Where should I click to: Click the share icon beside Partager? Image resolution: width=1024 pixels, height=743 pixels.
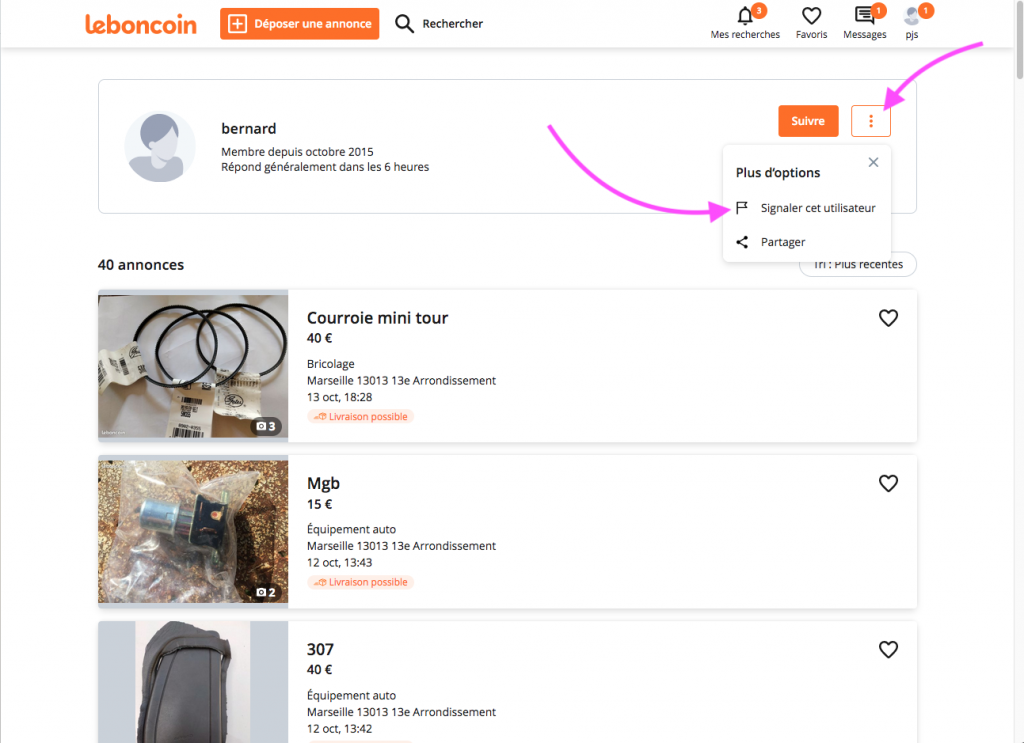(742, 242)
